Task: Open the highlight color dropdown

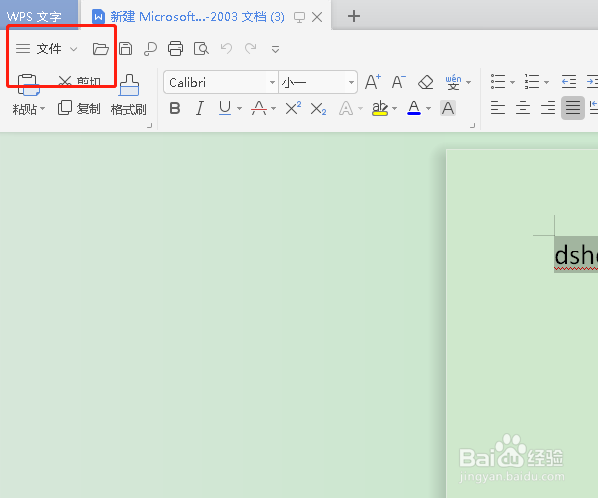Action: tap(394, 109)
